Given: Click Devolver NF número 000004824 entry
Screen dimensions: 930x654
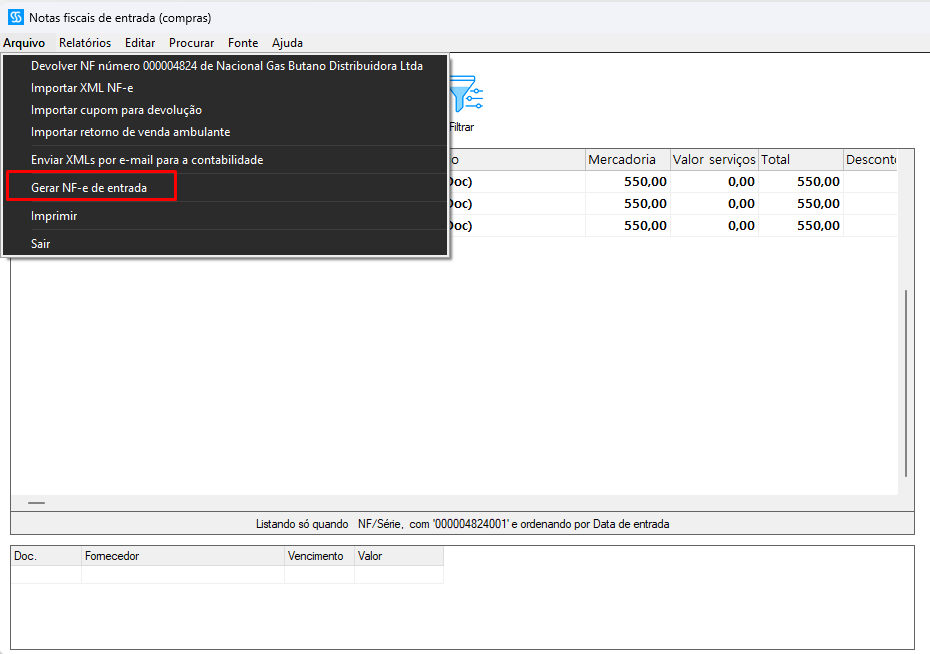Looking at the screenshot, I should click(x=225, y=66).
